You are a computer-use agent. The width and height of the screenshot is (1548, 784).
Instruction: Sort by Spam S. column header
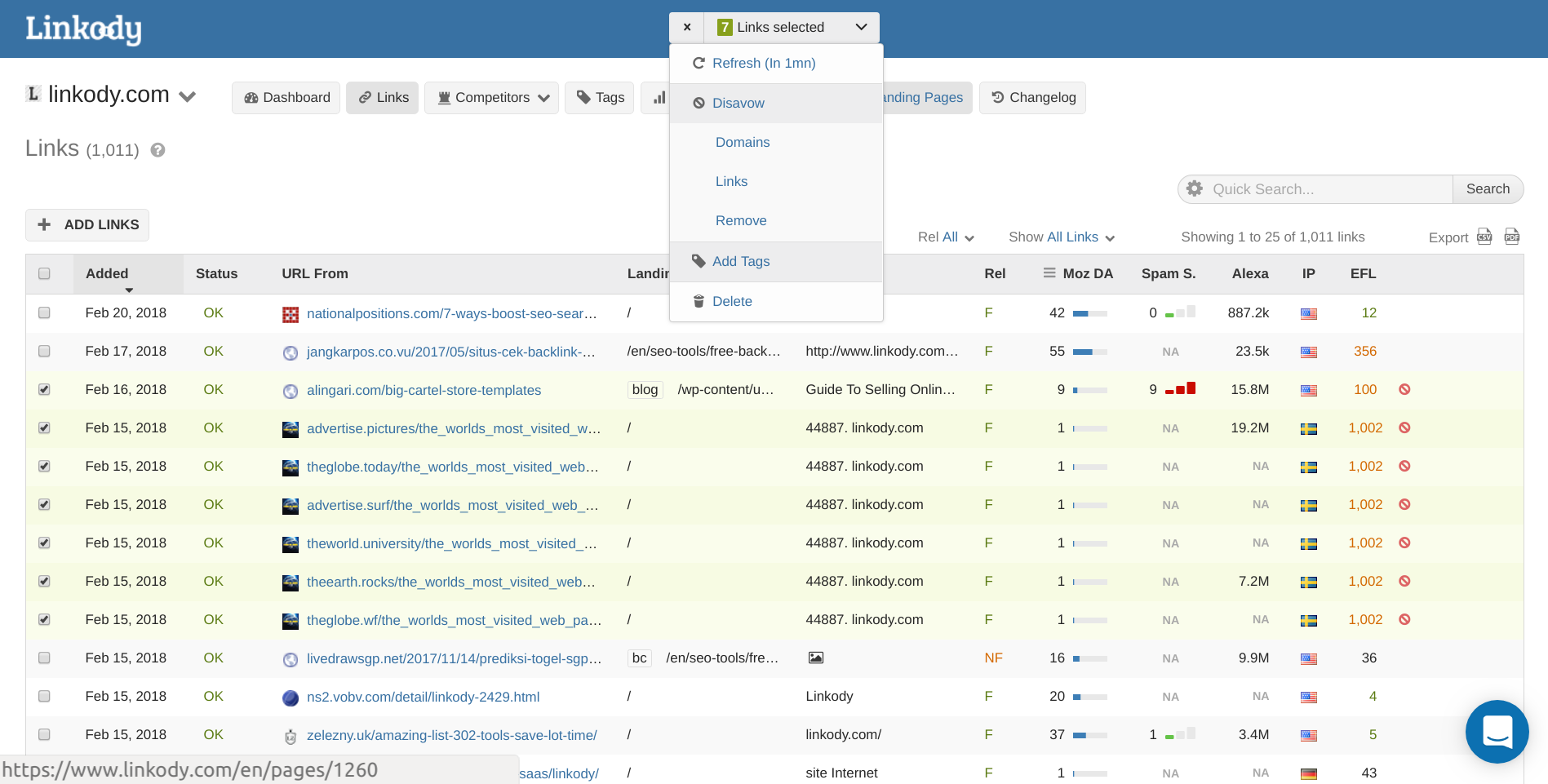point(1169,273)
